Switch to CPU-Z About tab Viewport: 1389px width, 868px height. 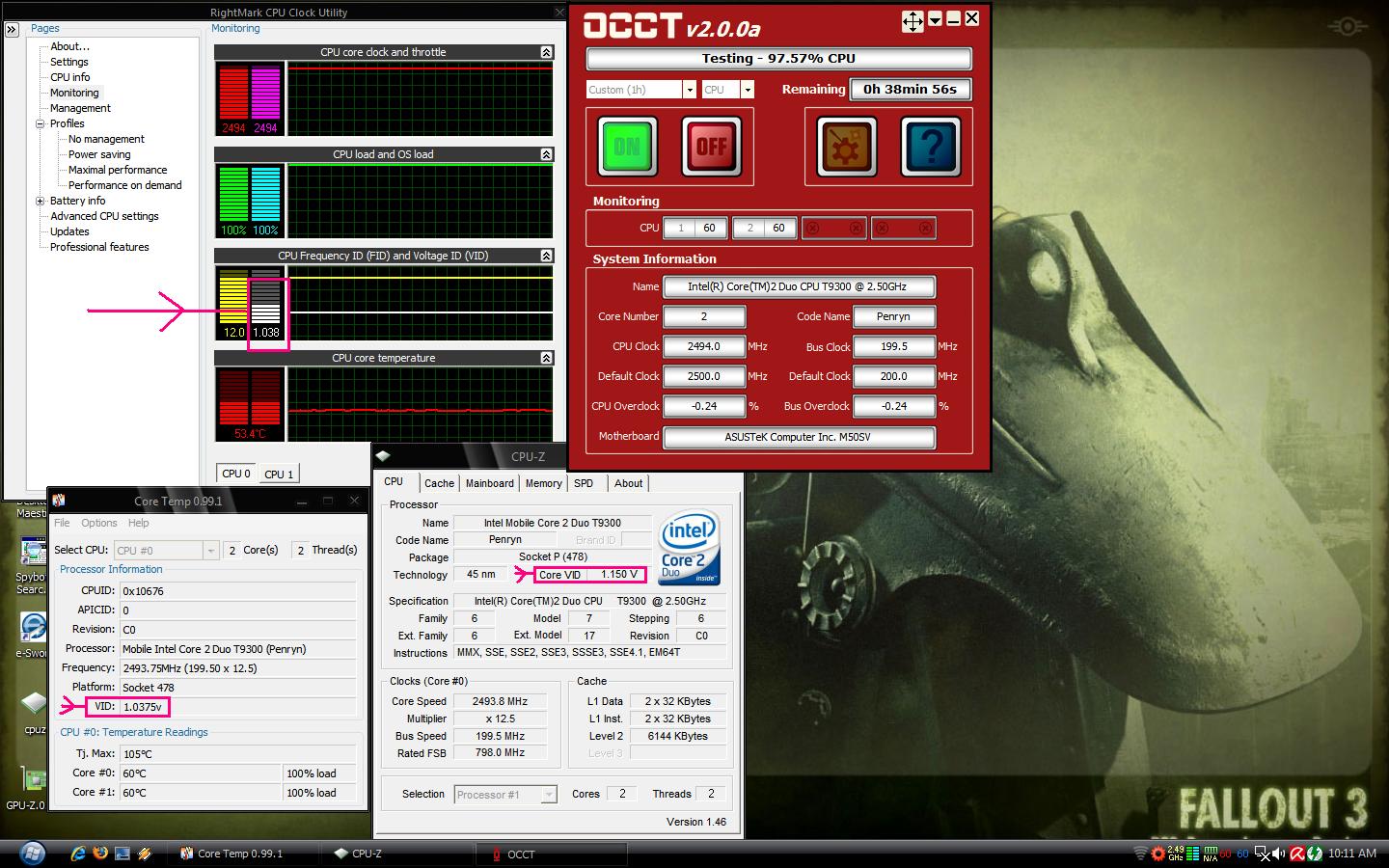(x=629, y=483)
